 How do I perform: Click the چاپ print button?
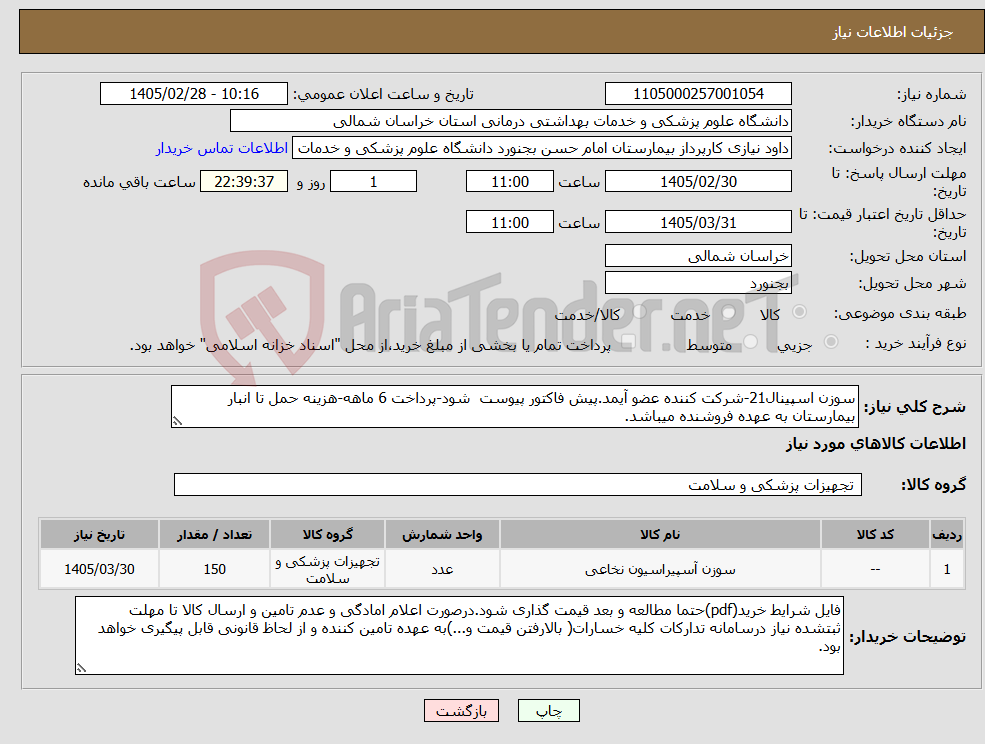[548, 711]
